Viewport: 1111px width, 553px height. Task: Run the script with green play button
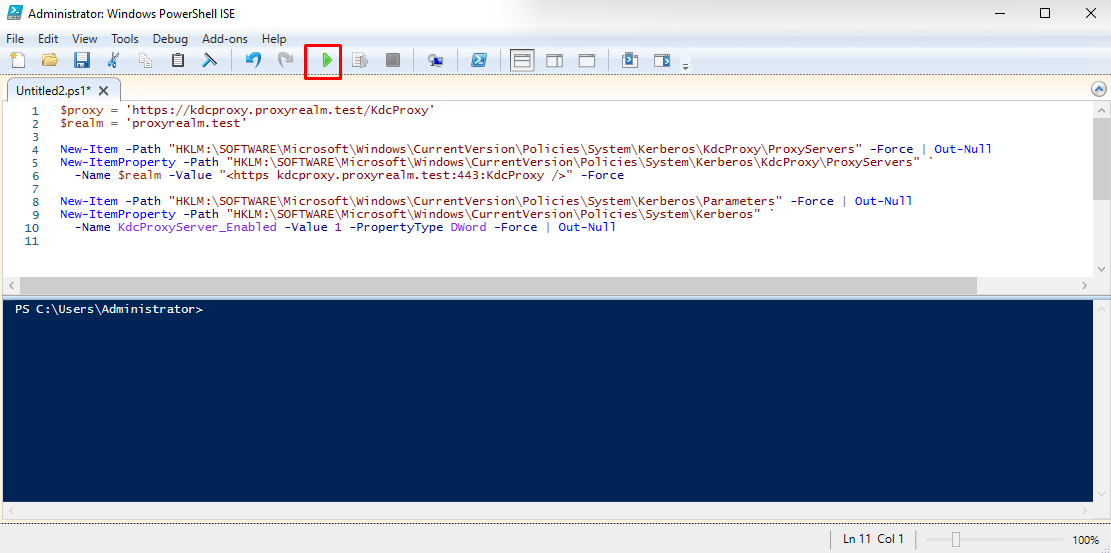click(x=327, y=61)
